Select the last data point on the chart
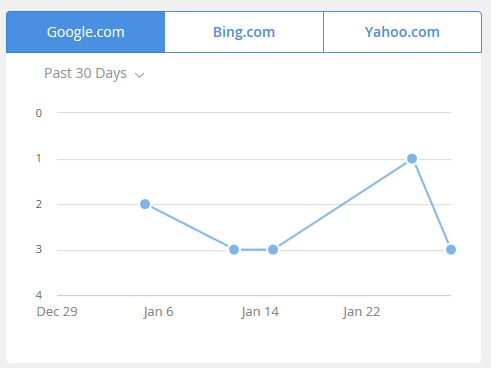 pos(451,249)
